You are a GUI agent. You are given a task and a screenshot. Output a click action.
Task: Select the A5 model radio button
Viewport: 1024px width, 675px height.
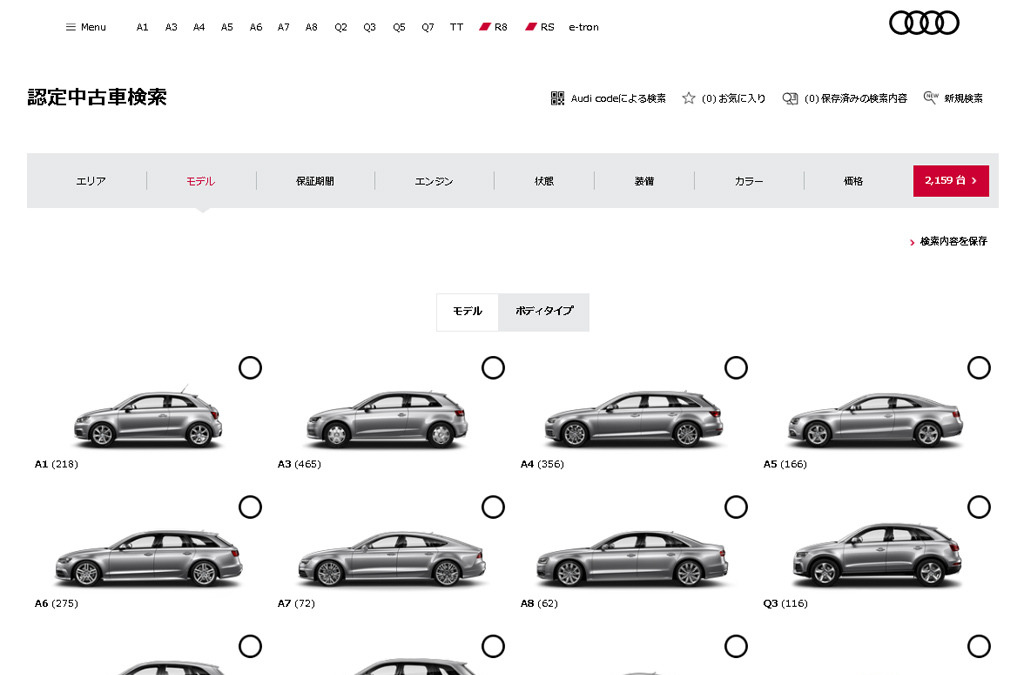pyautogui.click(x=979, y=368)
